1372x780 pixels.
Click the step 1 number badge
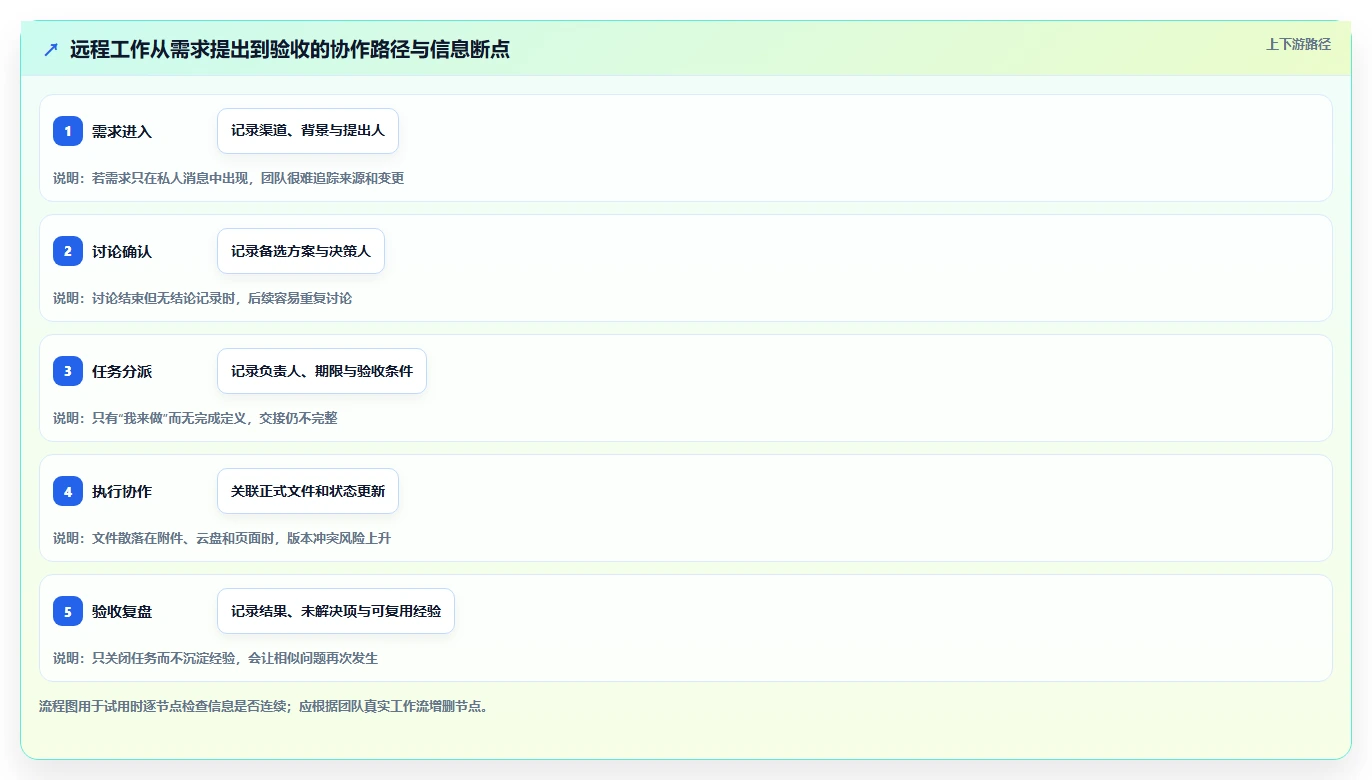point(68,131)
